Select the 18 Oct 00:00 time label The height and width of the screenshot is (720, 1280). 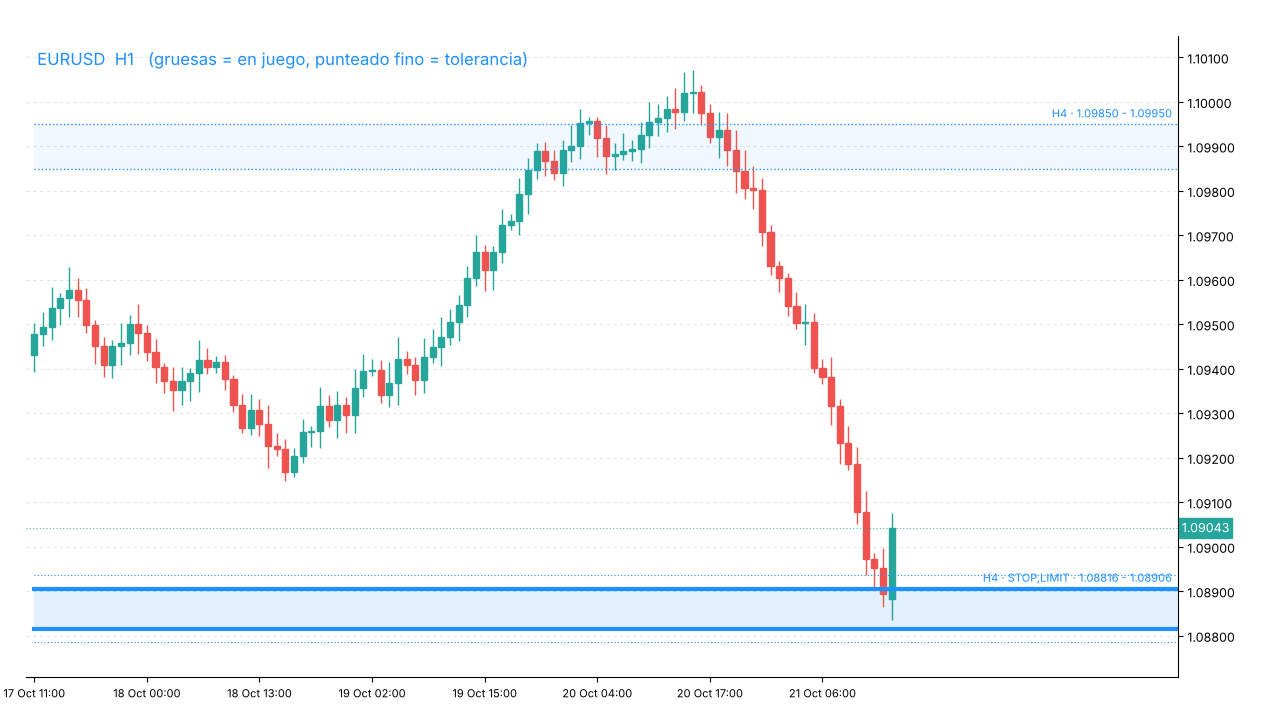147,693
